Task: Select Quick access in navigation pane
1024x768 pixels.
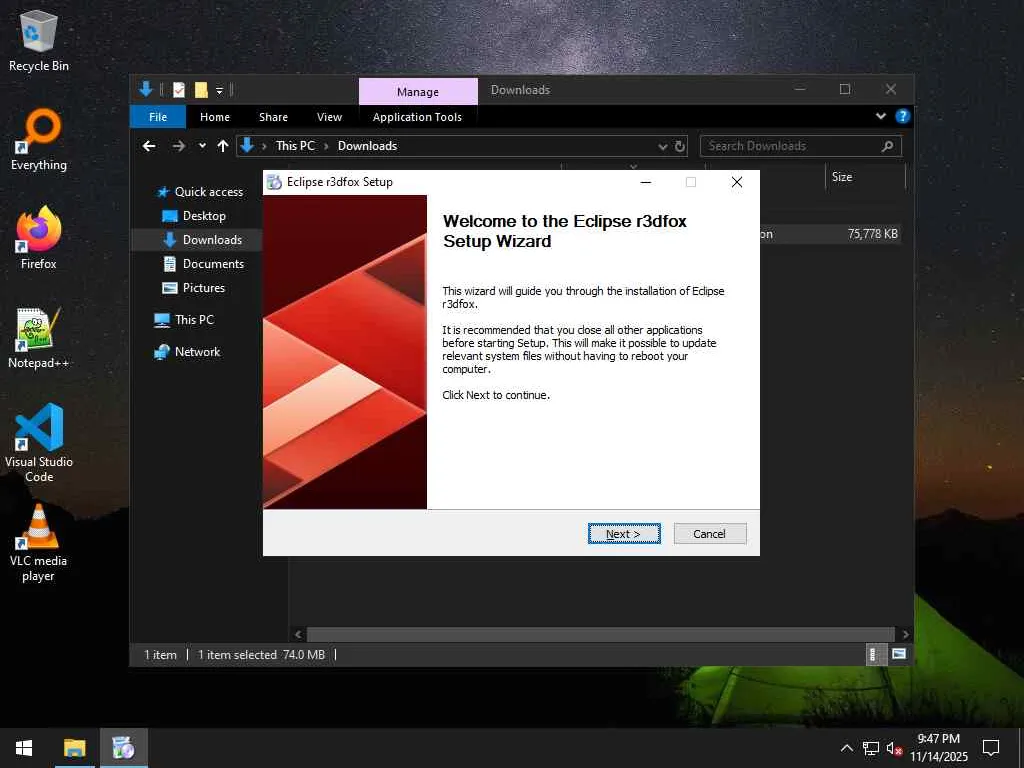Action: [208, 192]
